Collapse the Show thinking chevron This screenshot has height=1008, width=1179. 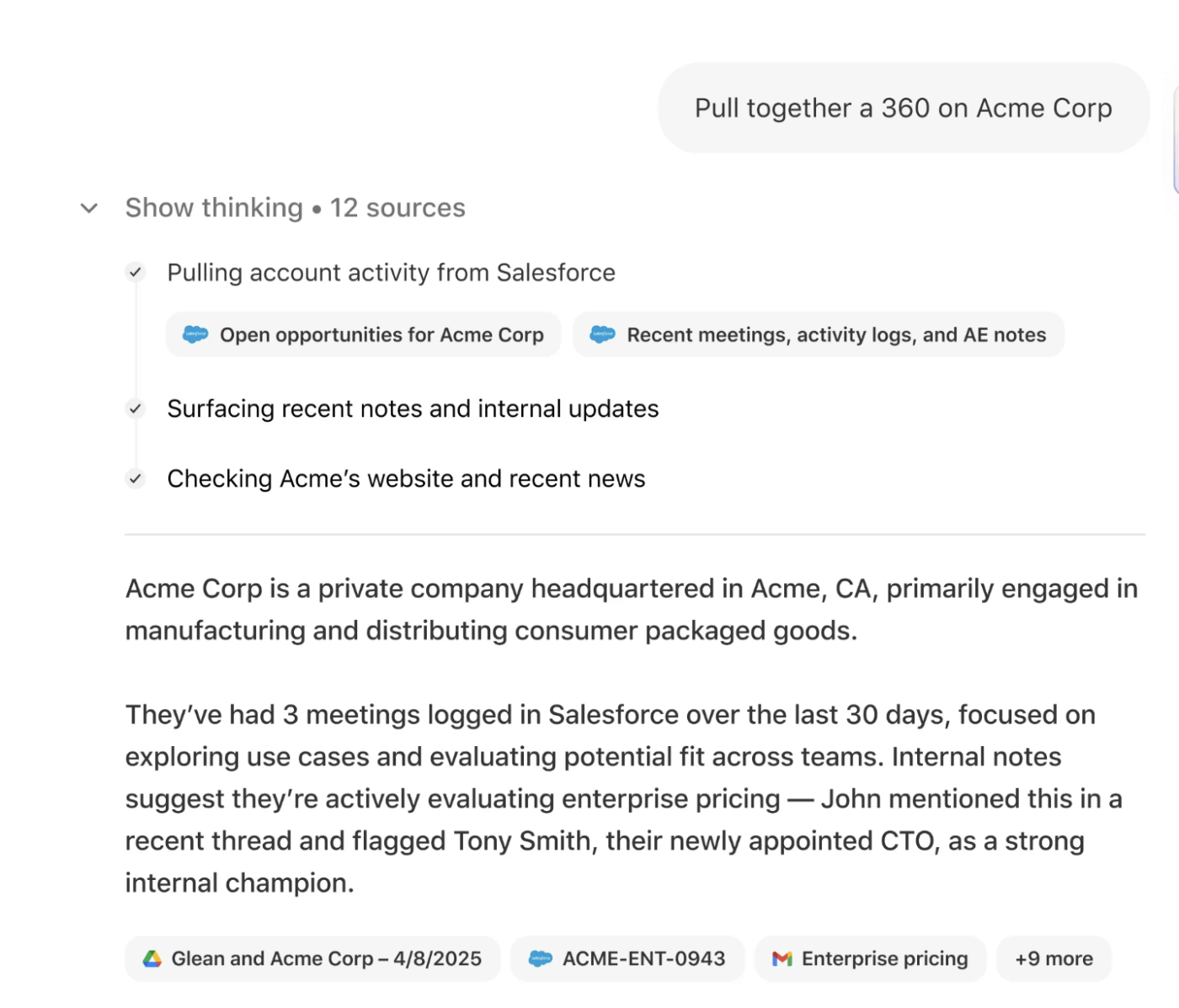(x=89, y=208)
